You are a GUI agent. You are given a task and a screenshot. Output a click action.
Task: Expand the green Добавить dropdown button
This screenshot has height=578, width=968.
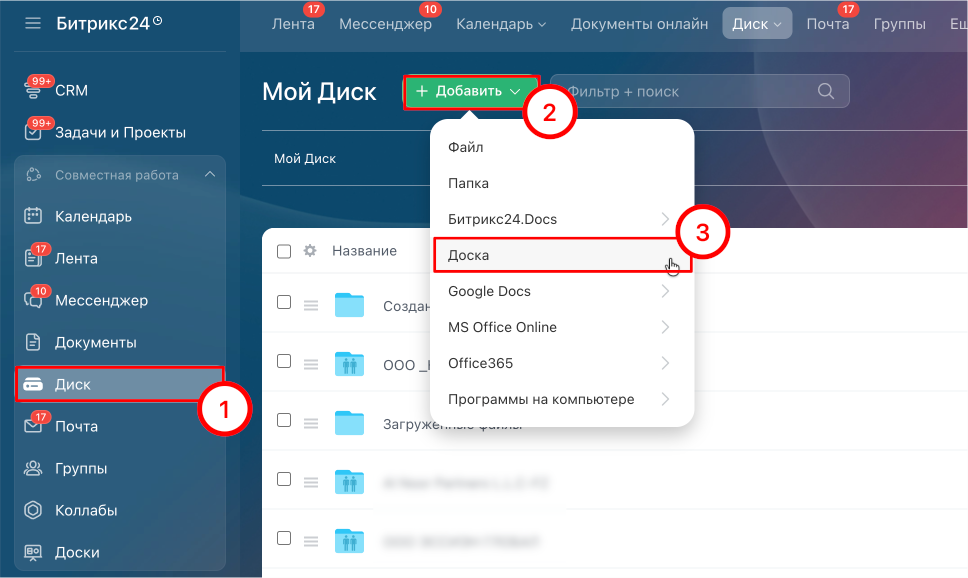[x=470, y=91]
